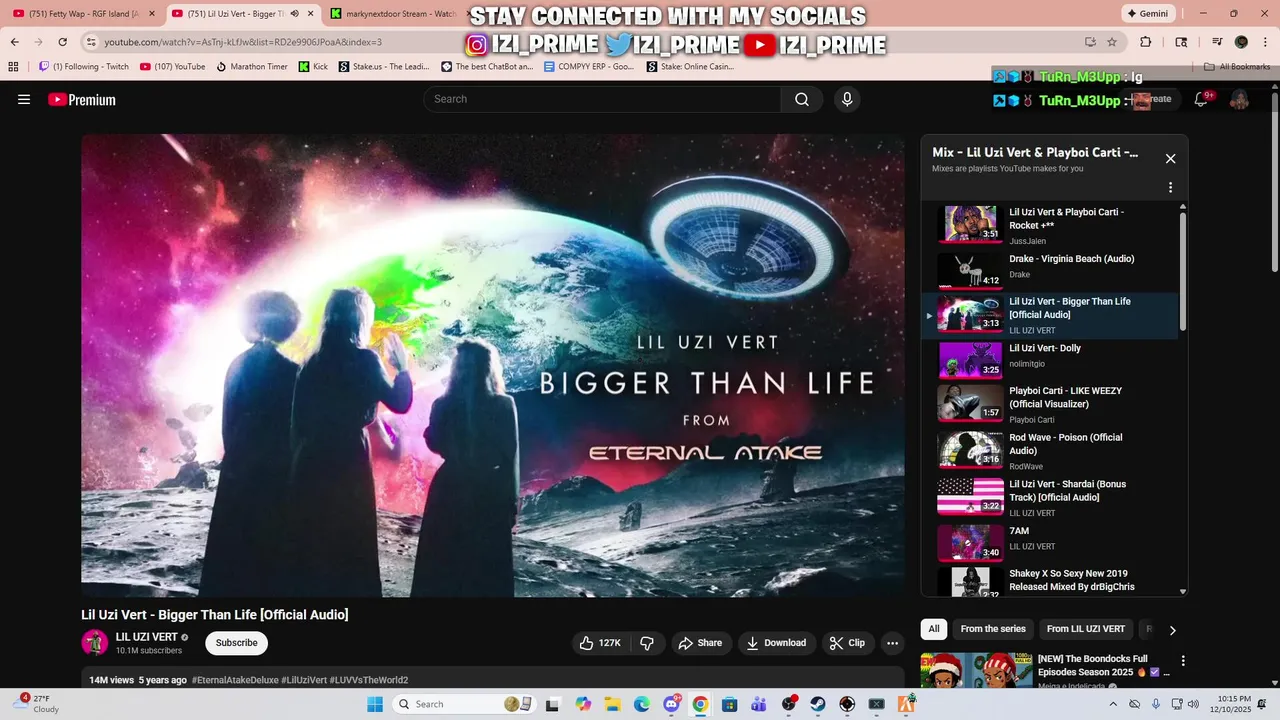
Task: Open the Chrome profile avatar
Action: (1241, 42)
